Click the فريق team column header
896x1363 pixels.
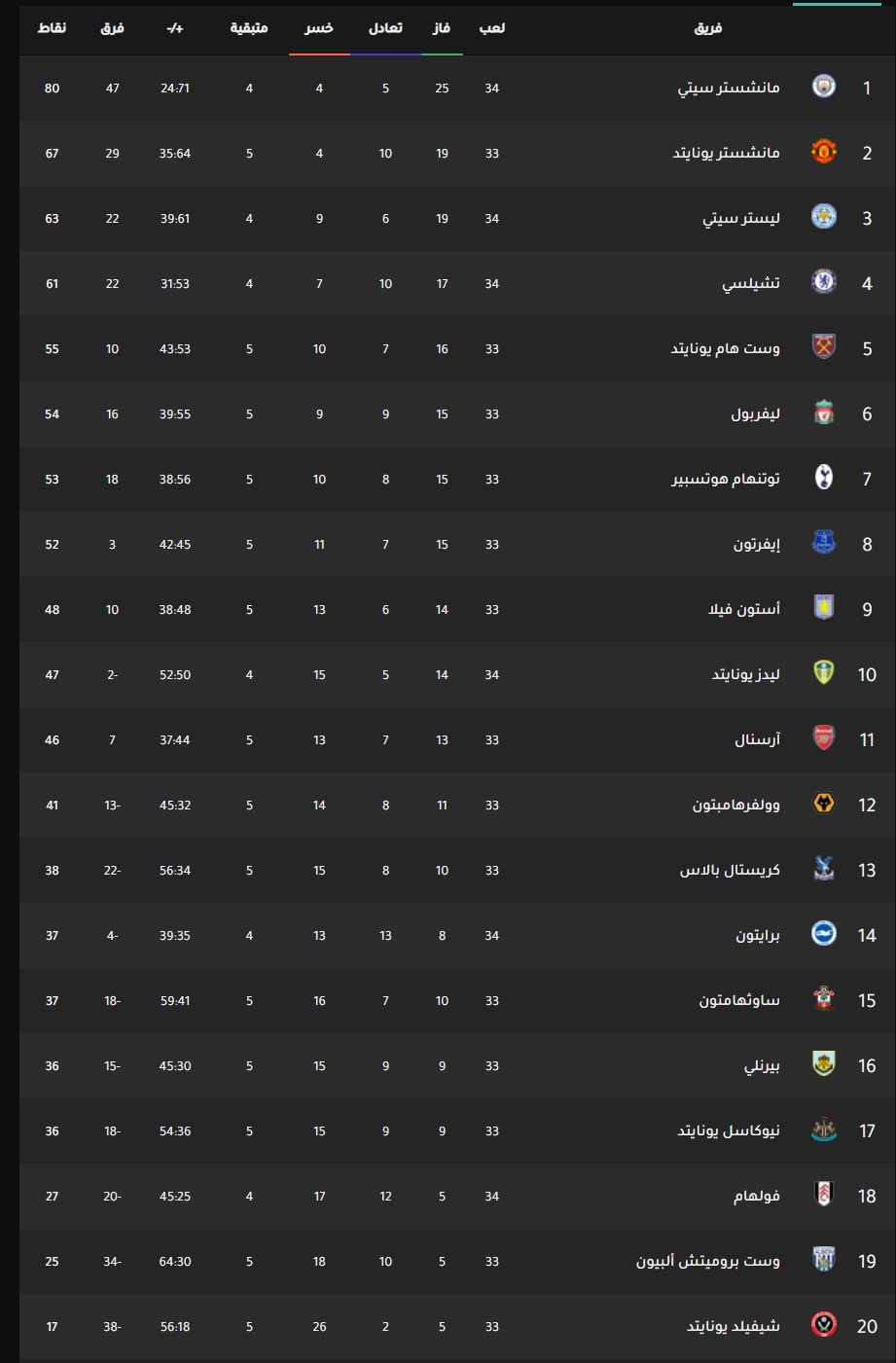pyautogui.click(x=708, y=28)
